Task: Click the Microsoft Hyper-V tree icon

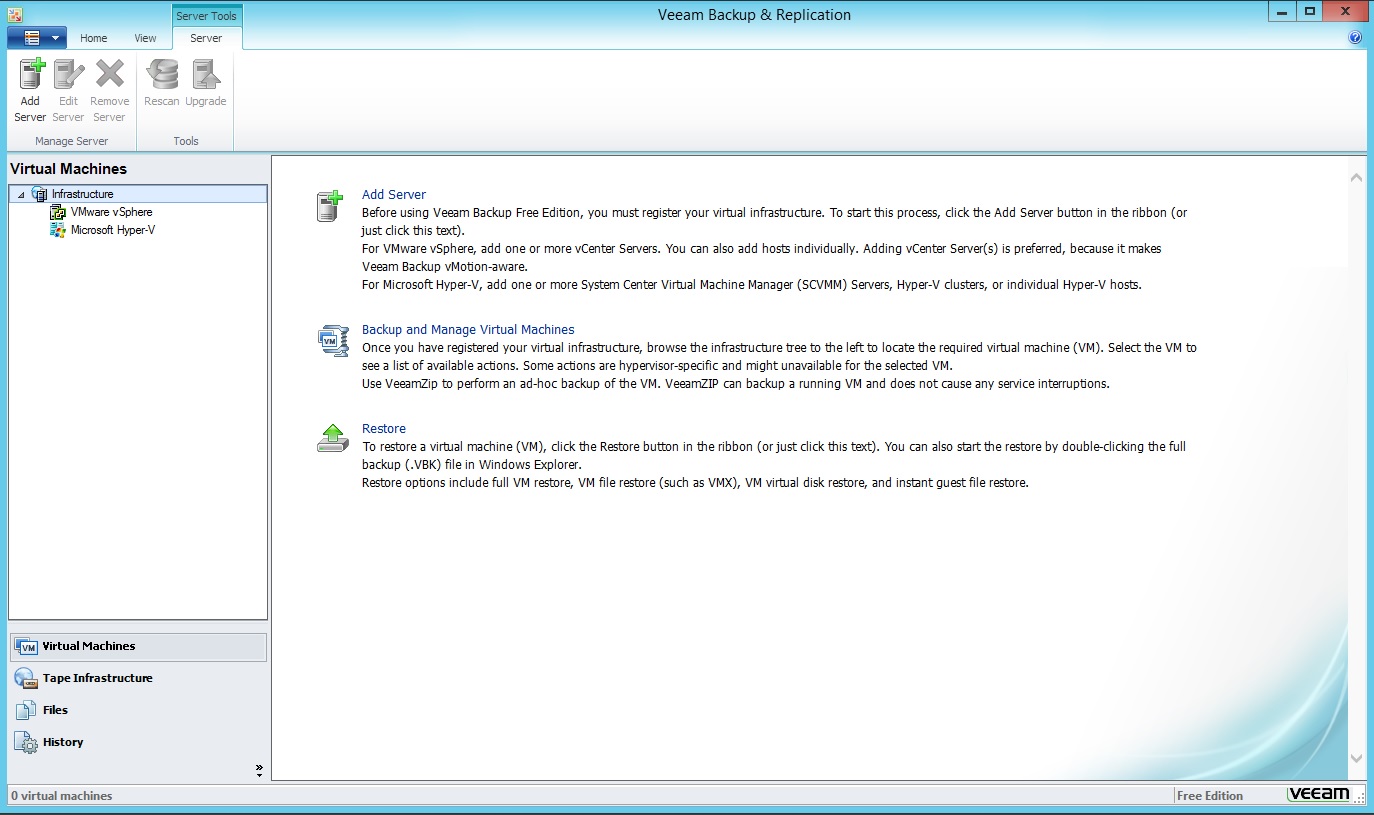Action: tap(58, 230)
